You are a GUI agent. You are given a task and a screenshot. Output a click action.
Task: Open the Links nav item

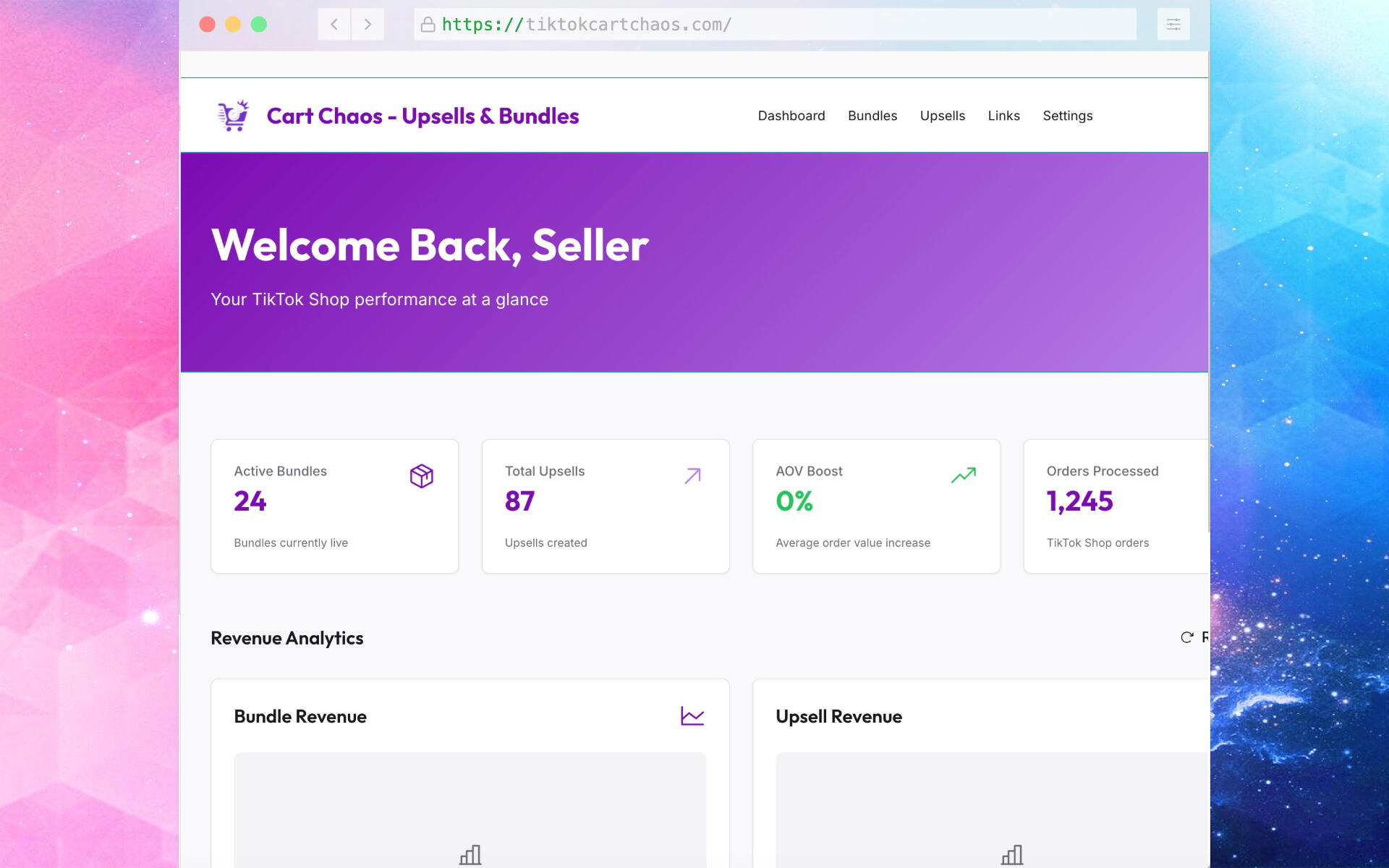(1003, 116)
